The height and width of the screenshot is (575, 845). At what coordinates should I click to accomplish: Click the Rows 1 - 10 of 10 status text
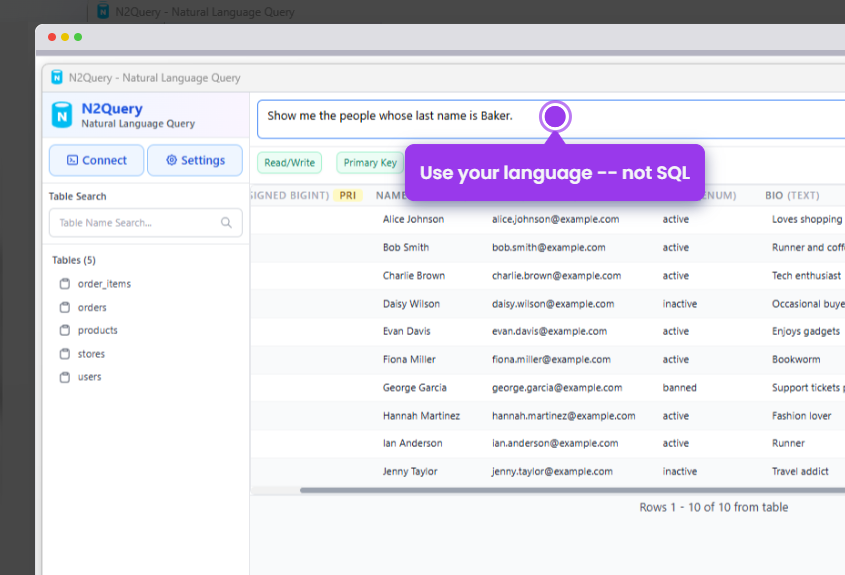714,507
